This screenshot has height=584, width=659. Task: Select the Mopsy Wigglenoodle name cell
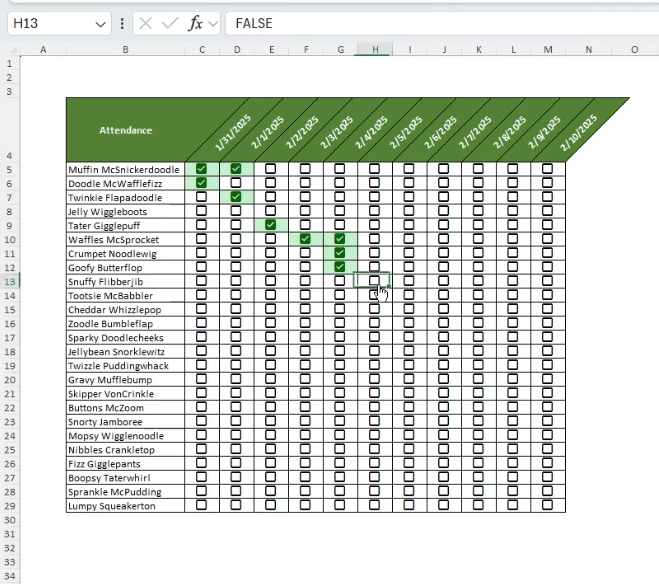(x=125, y=435)
